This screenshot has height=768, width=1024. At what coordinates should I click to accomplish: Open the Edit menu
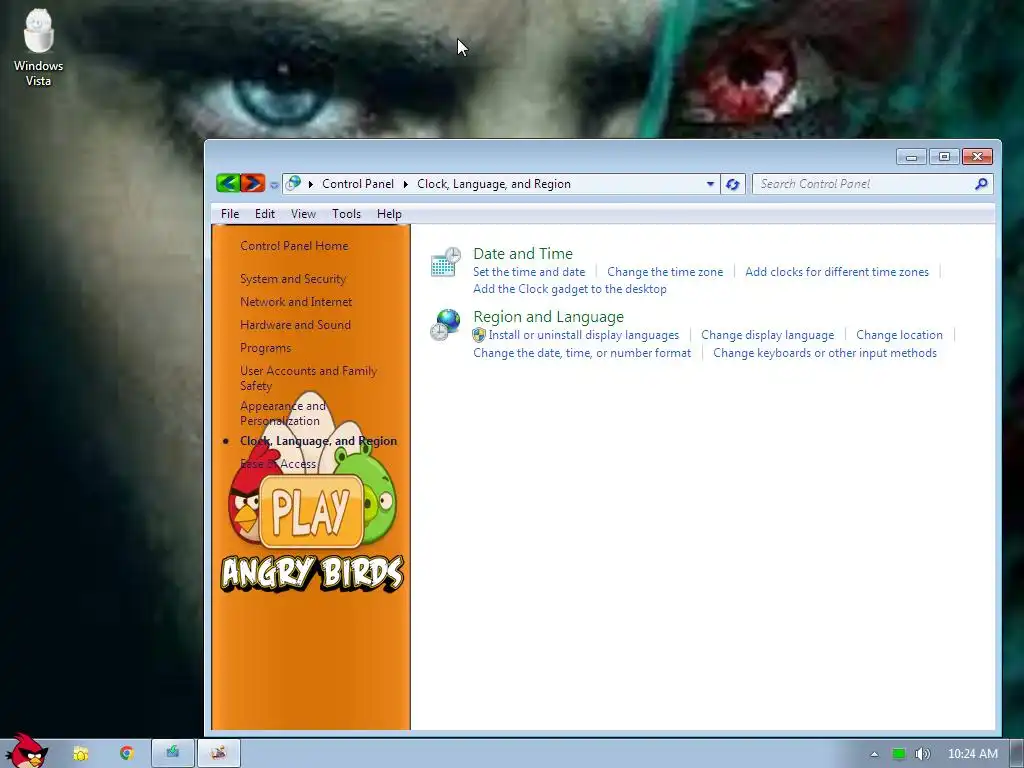(x=264, y=214)
